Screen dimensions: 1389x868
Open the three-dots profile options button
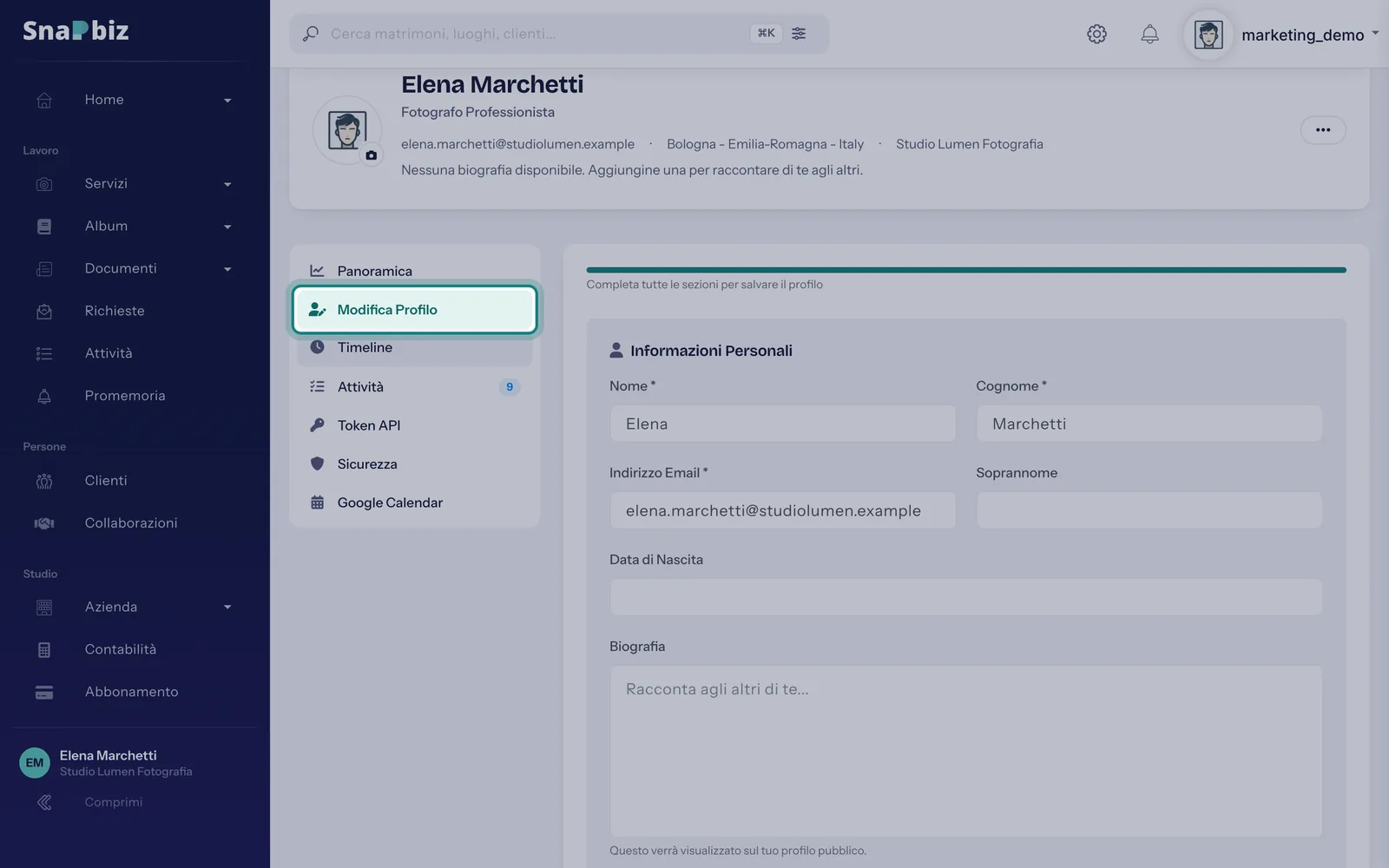click(1323, 130)
